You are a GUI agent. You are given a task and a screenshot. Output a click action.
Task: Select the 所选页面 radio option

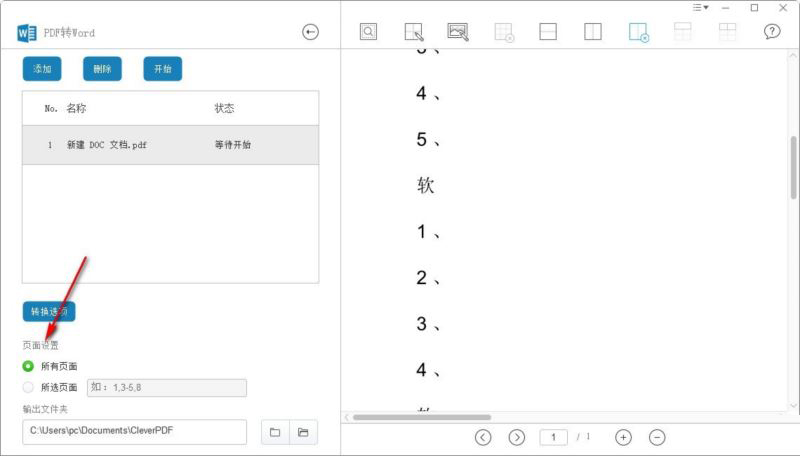tap(28, 388)
